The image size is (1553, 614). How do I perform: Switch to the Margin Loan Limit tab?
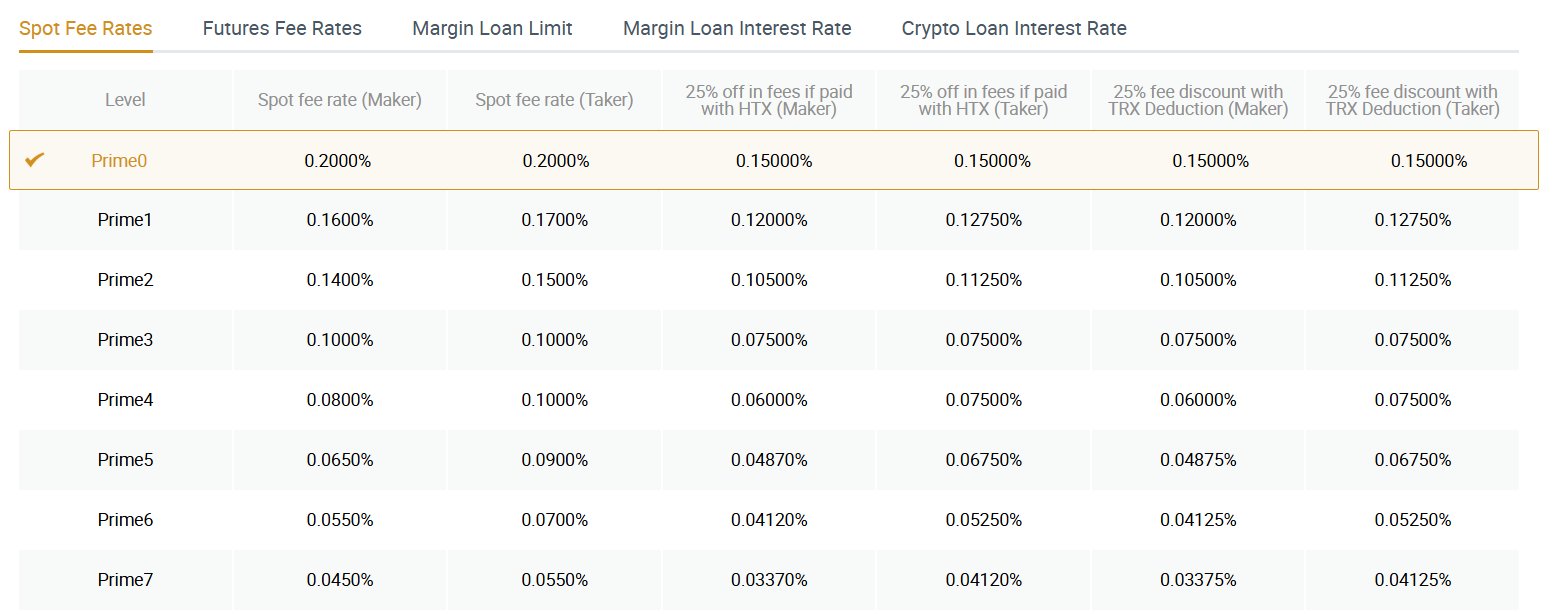point(492,28)
